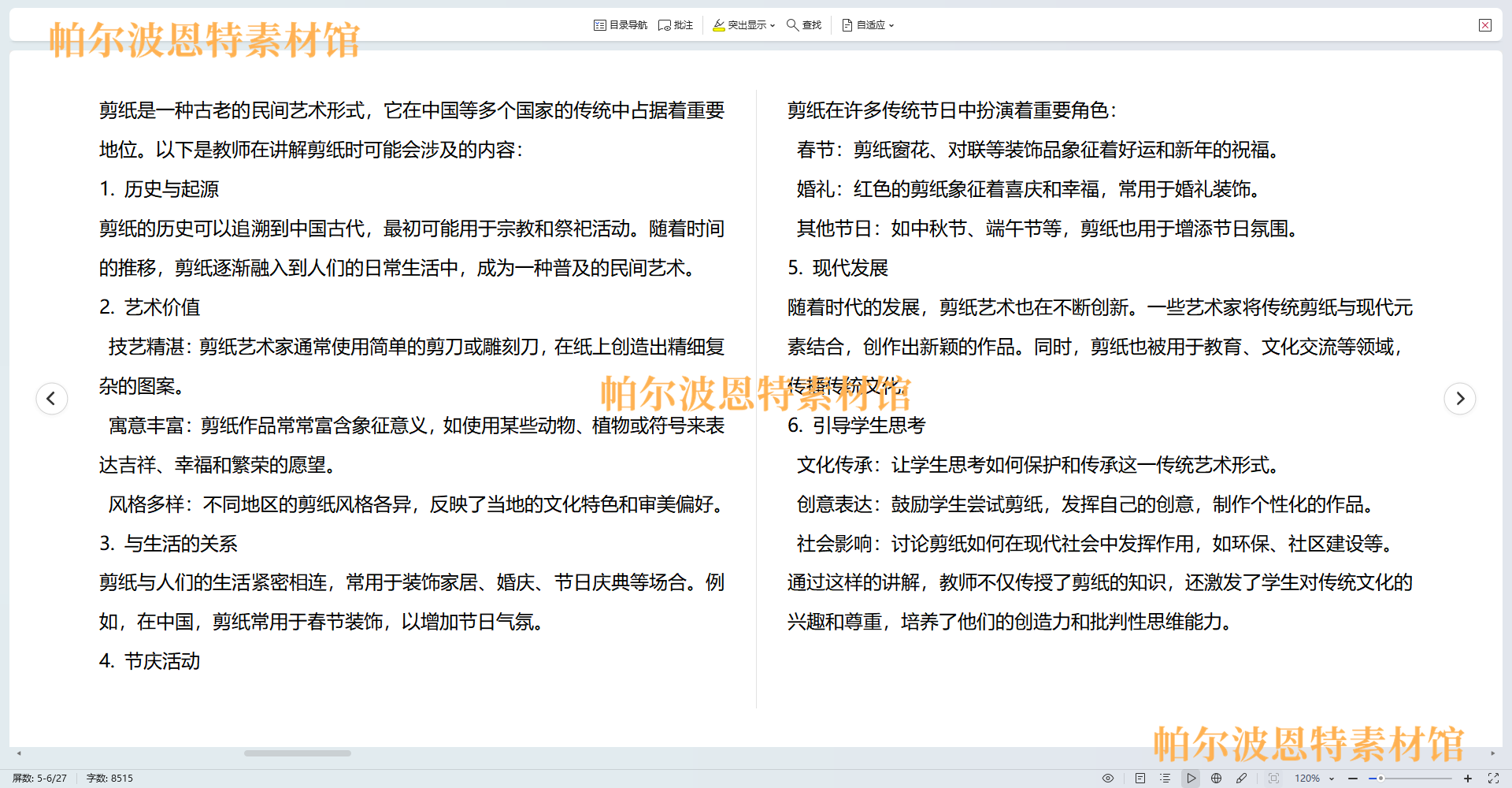Click the line starting with '春节：'
Image resolution: width=1512 pixels, height=788 pixels.
[x=1037, y=150]
